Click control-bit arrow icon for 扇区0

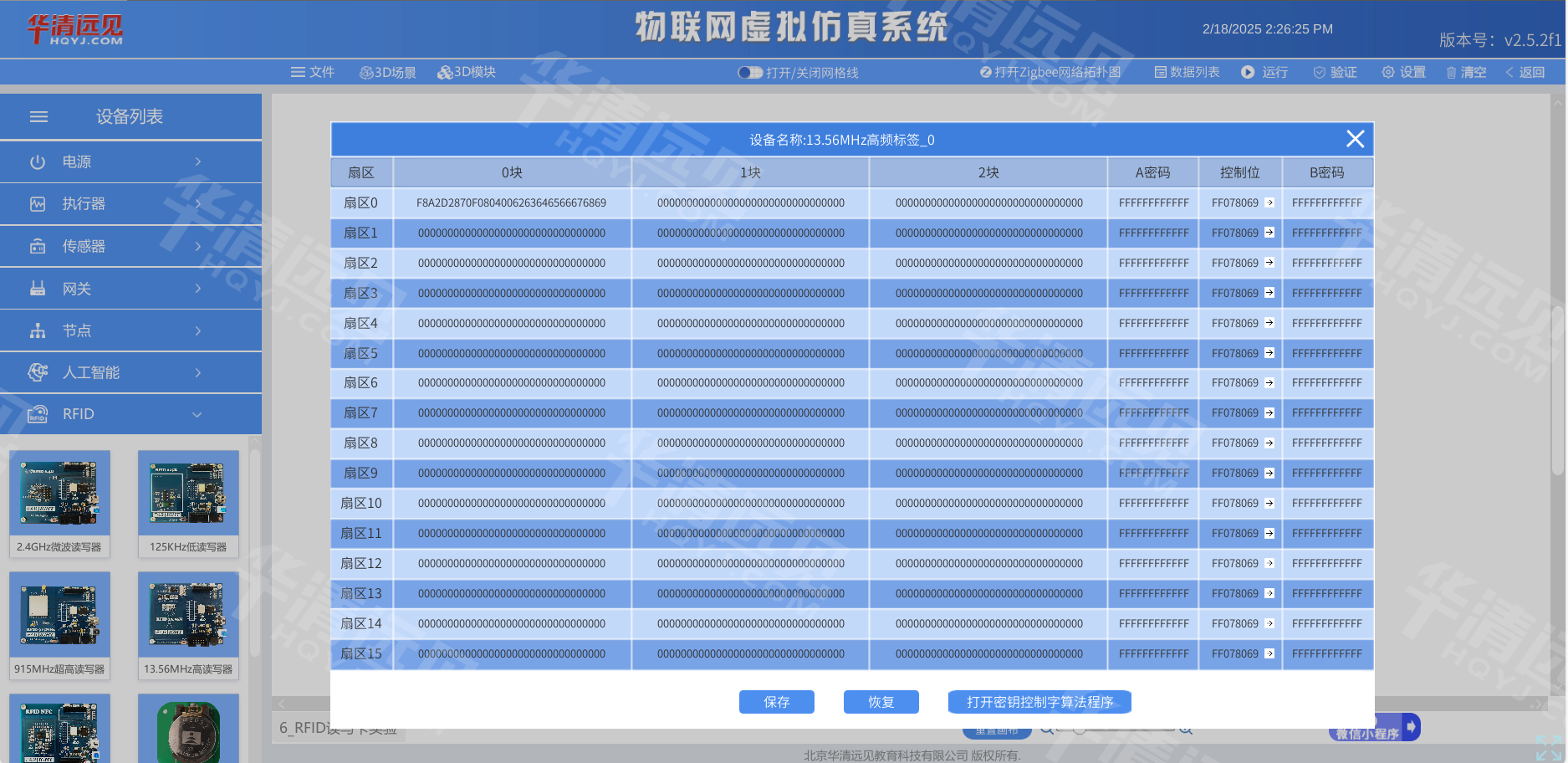(1269, 202)
